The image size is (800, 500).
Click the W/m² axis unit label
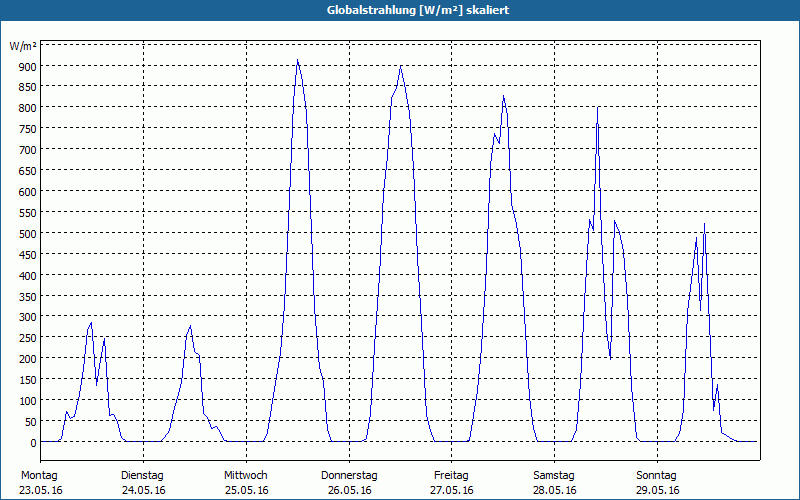click(23, 46)
